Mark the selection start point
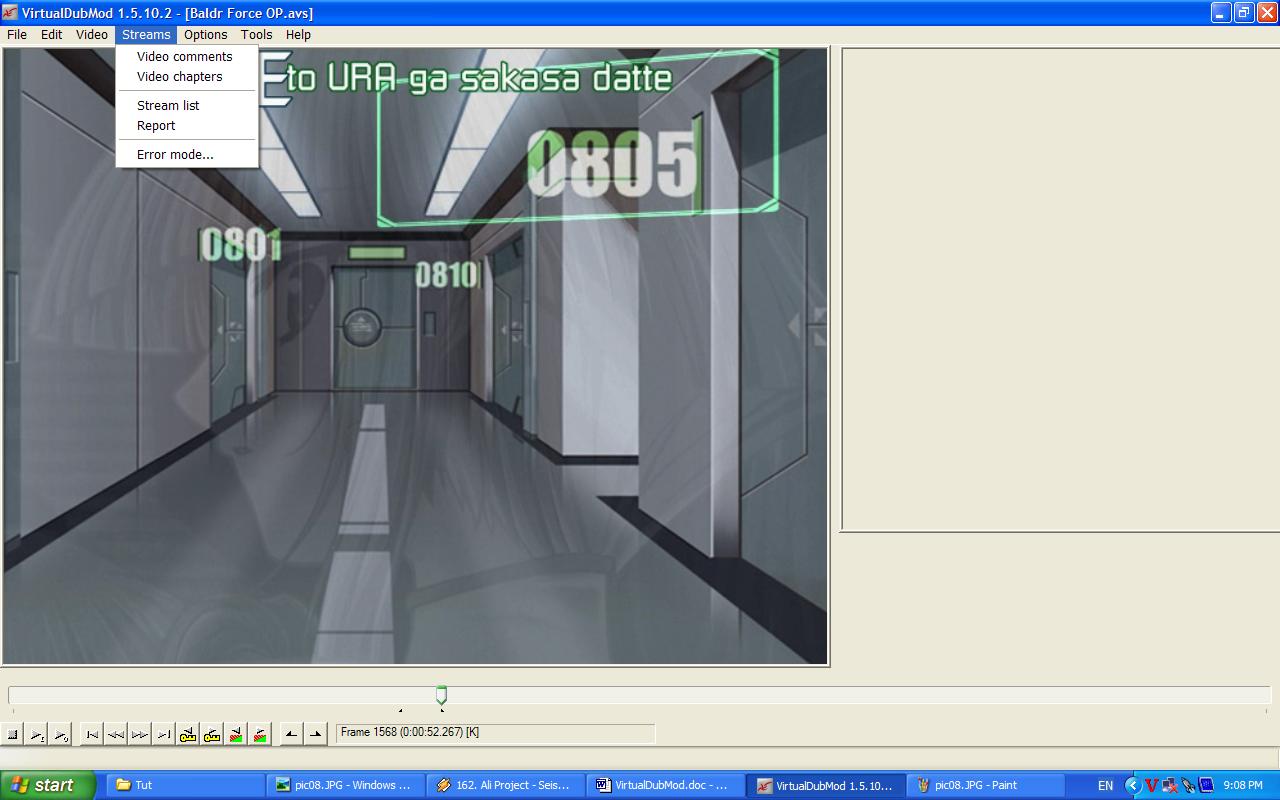This screenshot has width=1280, height=800. (291, 734)
